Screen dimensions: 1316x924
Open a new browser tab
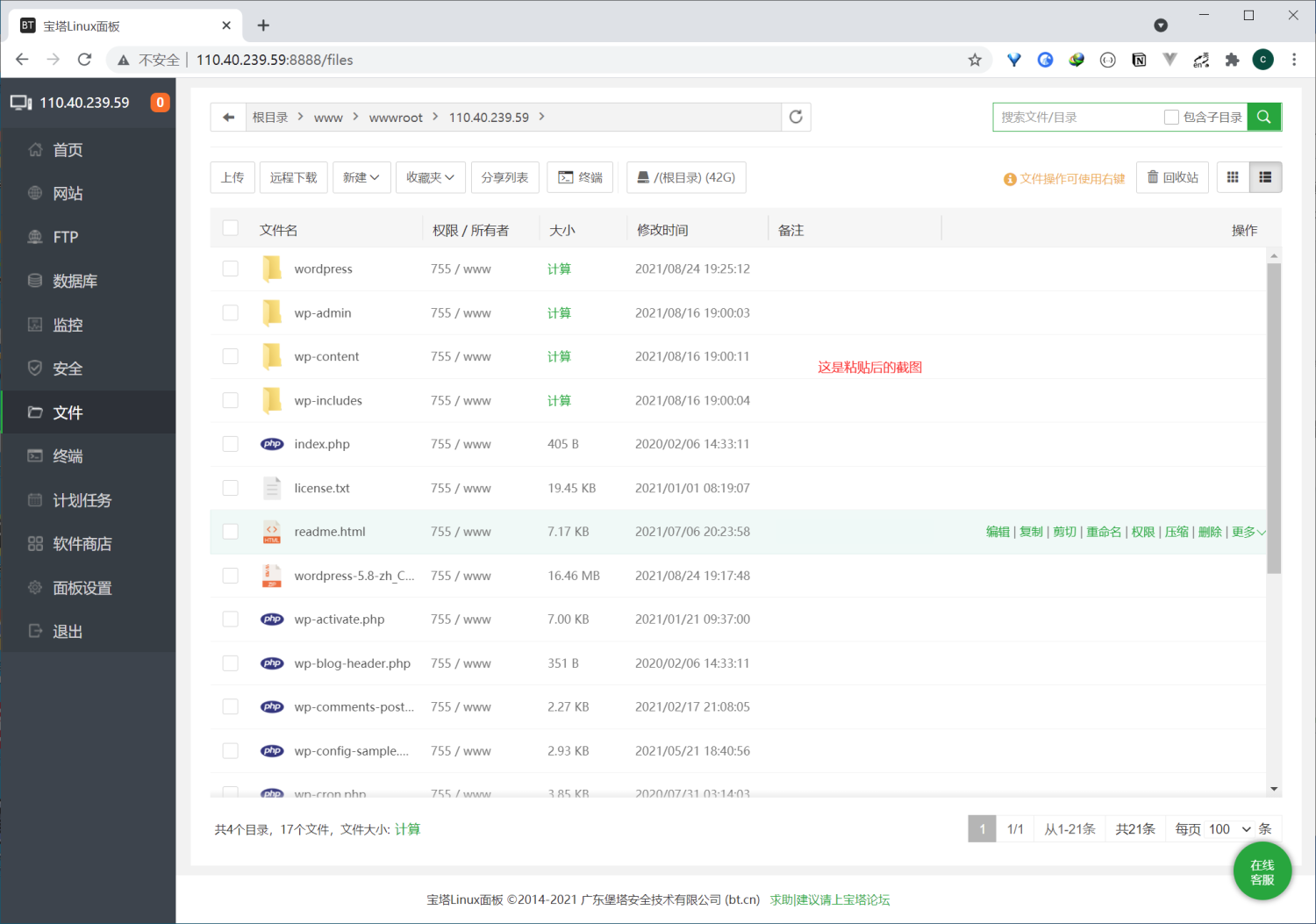click(x=263, y=25)
